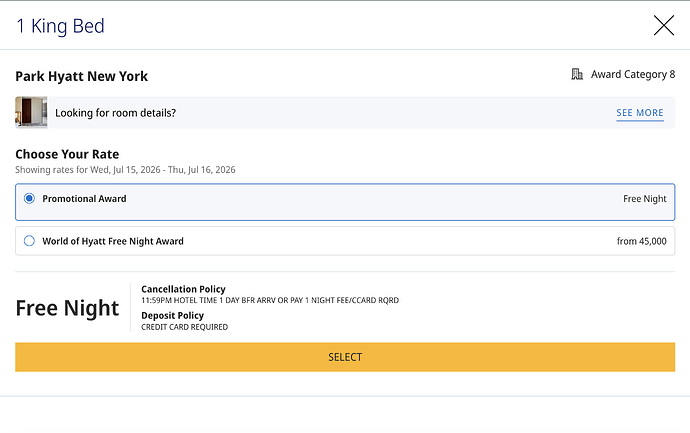Click the 'Award Category 8' label
Image resolution: width=690 pixels, height=433 pixels.
[x=633, y=74]
